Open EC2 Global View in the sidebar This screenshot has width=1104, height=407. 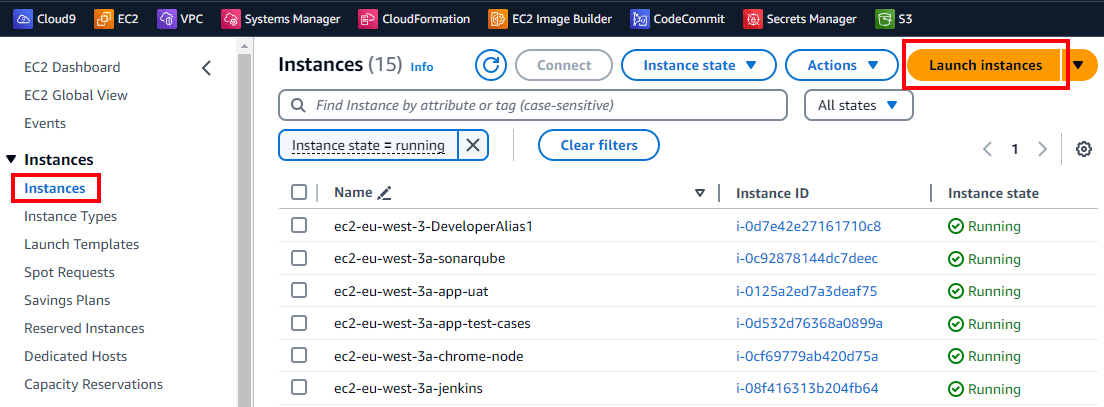click(x=76, y=95)
